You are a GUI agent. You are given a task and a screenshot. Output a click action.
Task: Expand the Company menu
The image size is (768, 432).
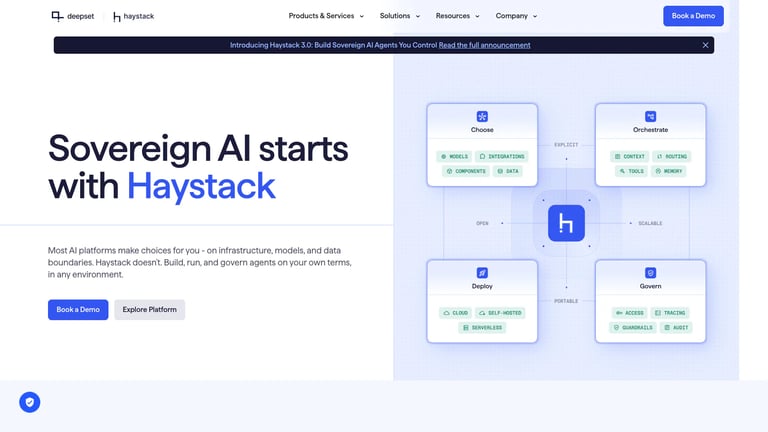tap(516, 16)
